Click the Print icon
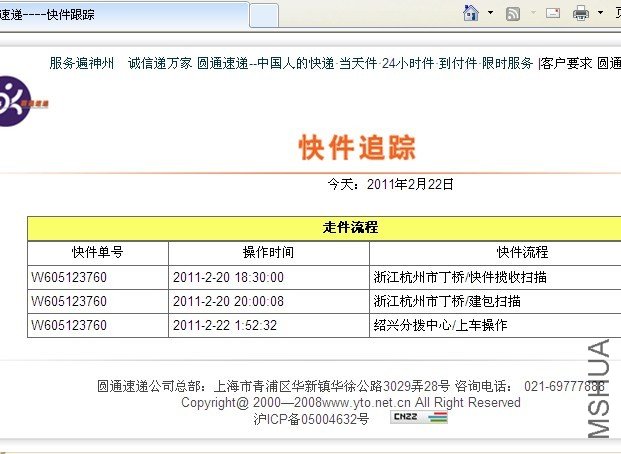Image resolution: width=621 pixels, height=454 pixels. (x=581, y=14)
